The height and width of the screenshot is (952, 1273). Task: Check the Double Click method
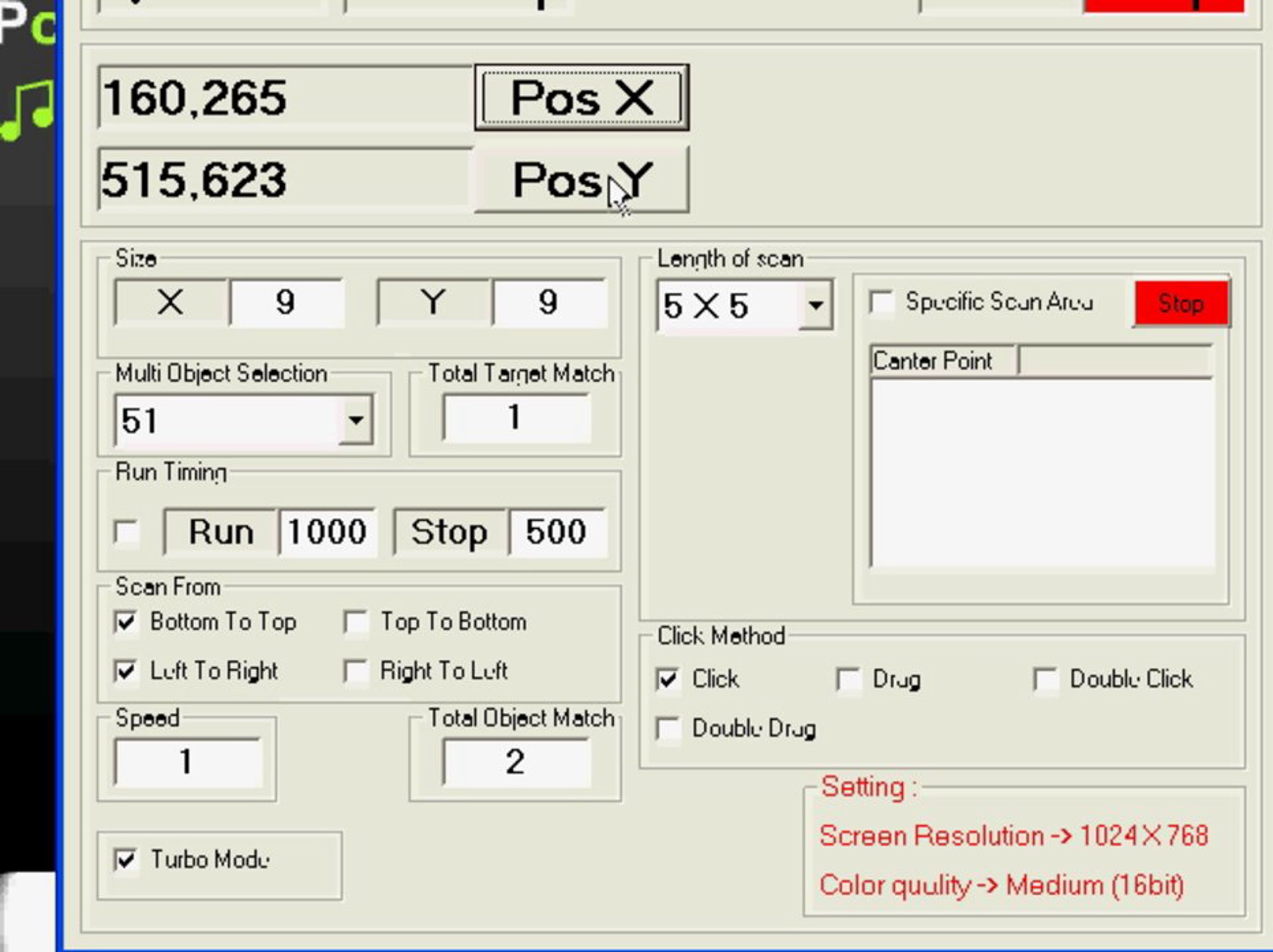pos(1045,679)
